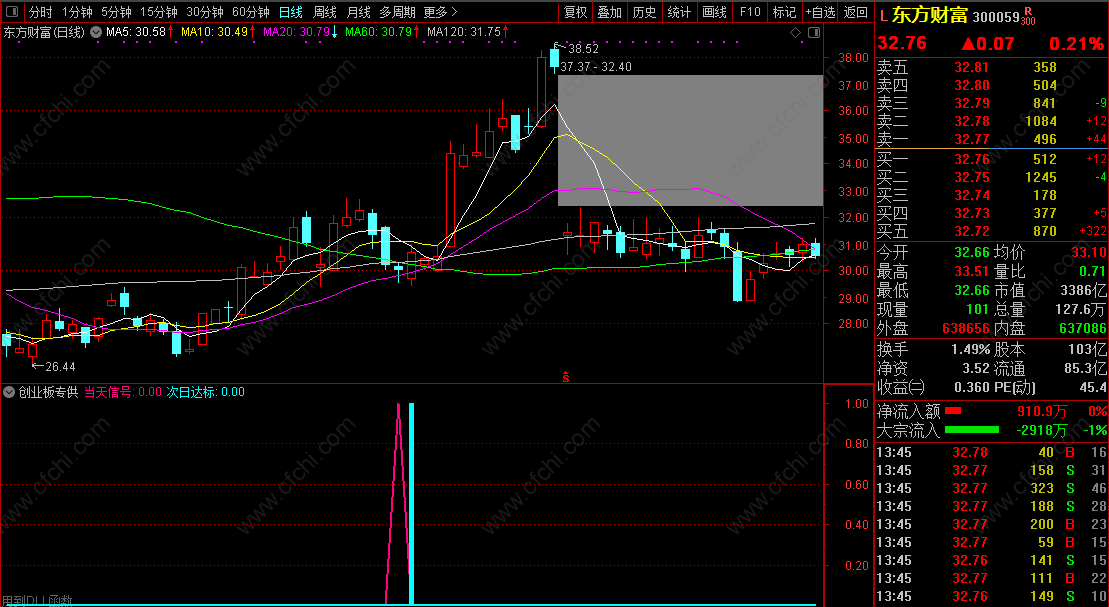
Task: Expand the 创业板专供 indicator dropdown
Action: coord(9,392)
